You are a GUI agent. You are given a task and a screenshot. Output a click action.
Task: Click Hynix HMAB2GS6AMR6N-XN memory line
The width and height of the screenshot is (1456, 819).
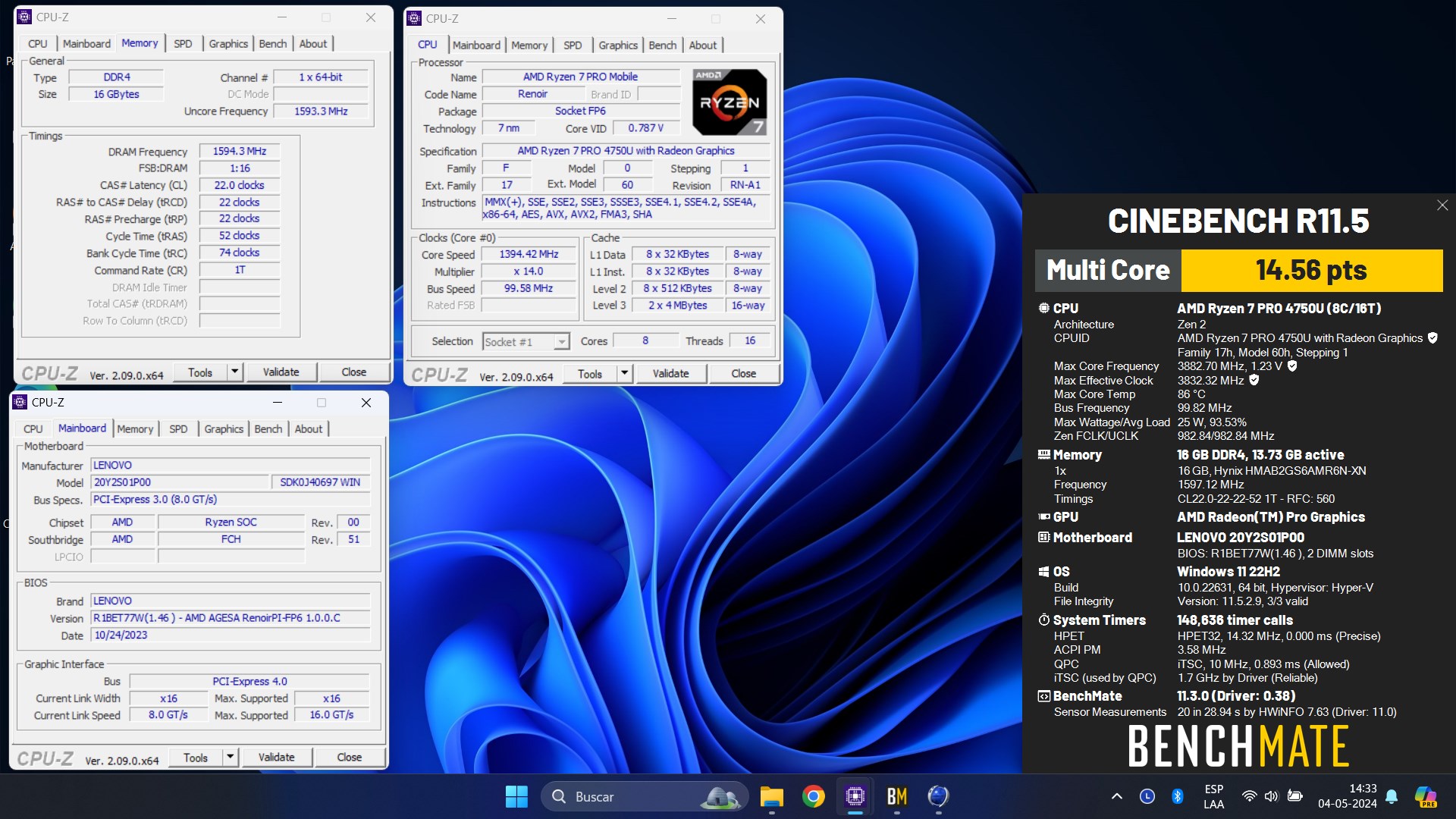[1272, 471]
